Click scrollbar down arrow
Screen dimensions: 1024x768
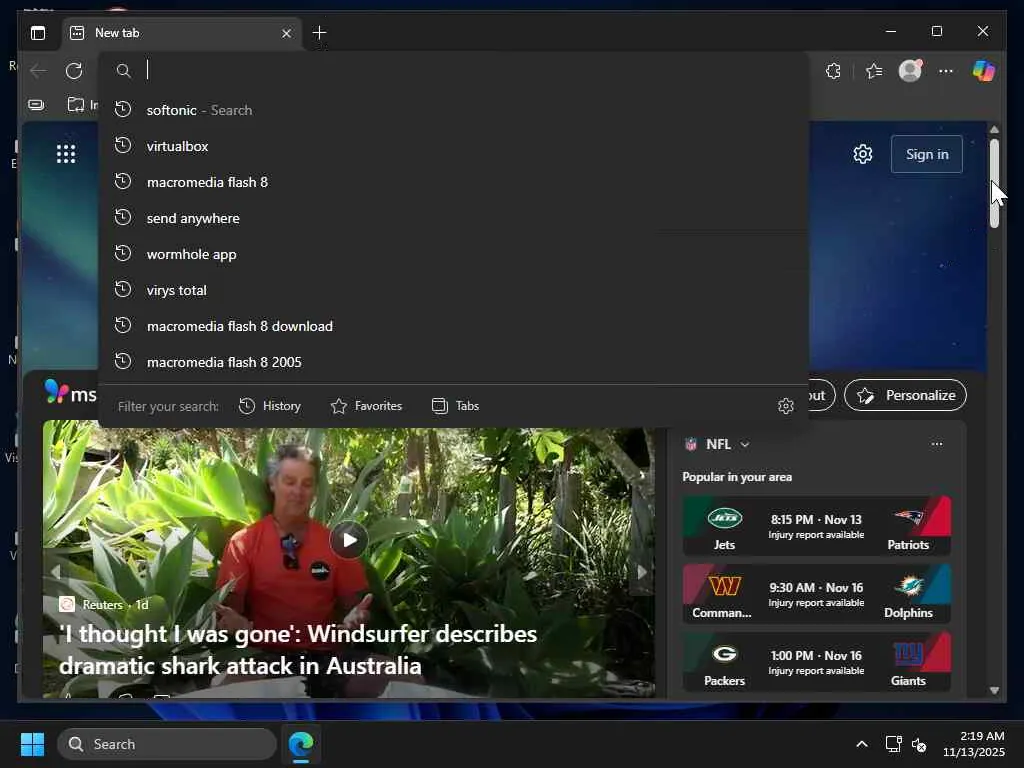point(994,690)
